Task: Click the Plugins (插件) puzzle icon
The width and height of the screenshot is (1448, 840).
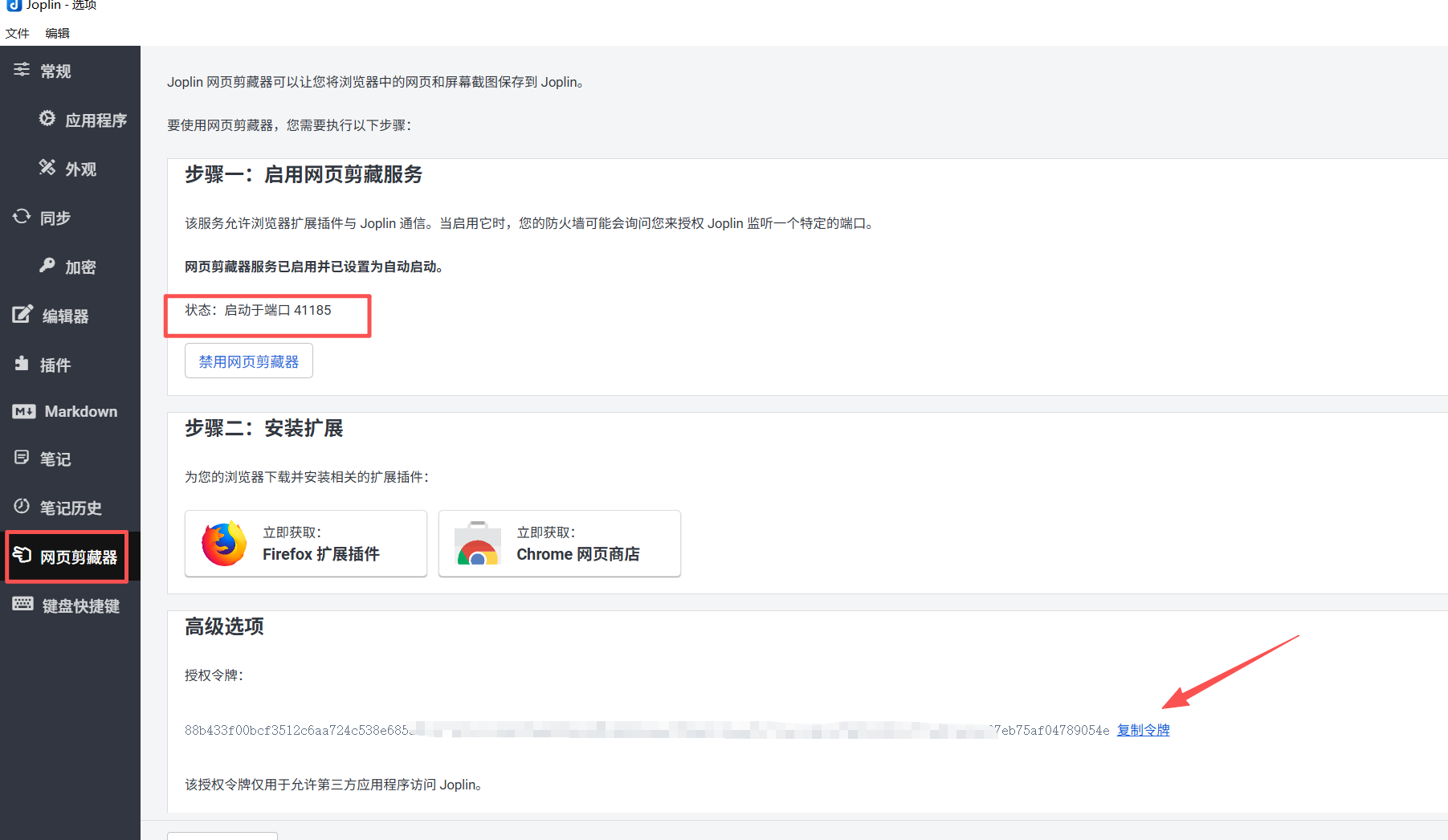Action: tap(22, 364)
